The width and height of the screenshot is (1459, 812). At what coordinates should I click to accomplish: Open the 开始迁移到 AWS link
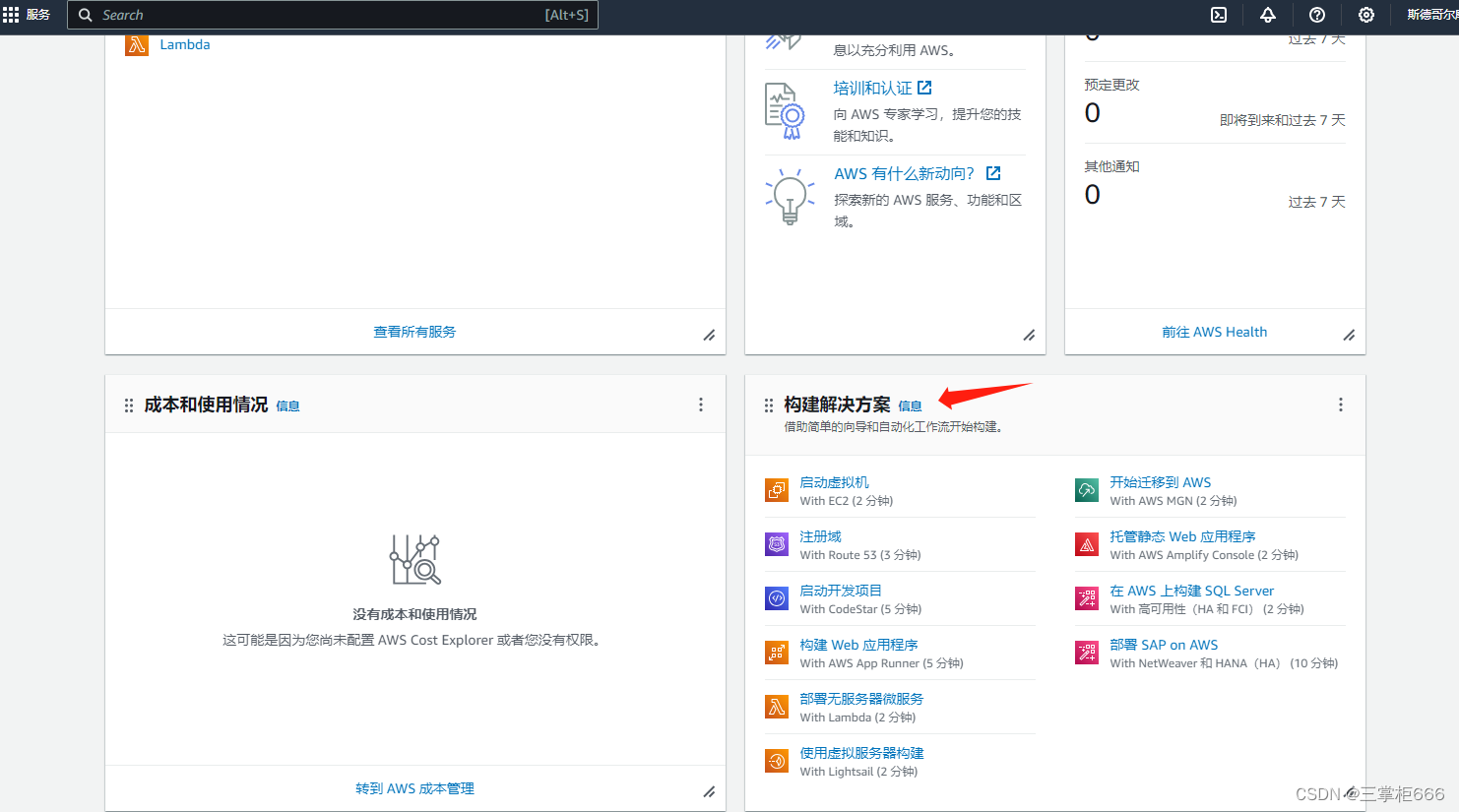[1160, 482]
